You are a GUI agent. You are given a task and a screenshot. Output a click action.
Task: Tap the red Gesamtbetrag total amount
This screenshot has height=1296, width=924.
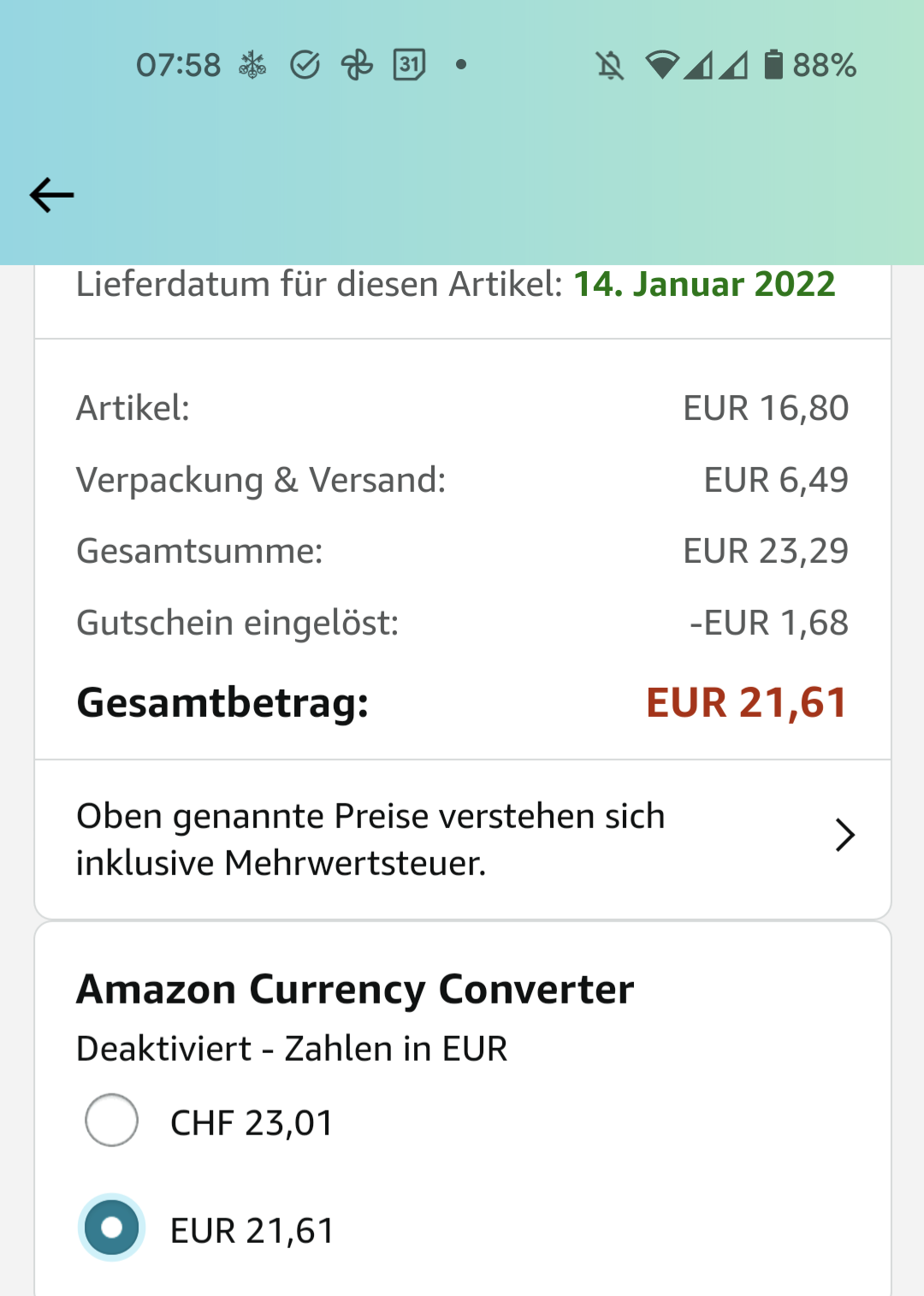pos(746,702)
